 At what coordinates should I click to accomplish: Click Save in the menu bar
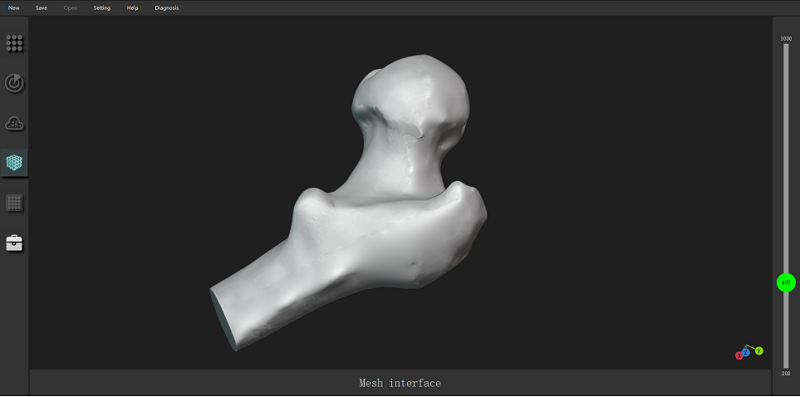click(x=41, y=8)
